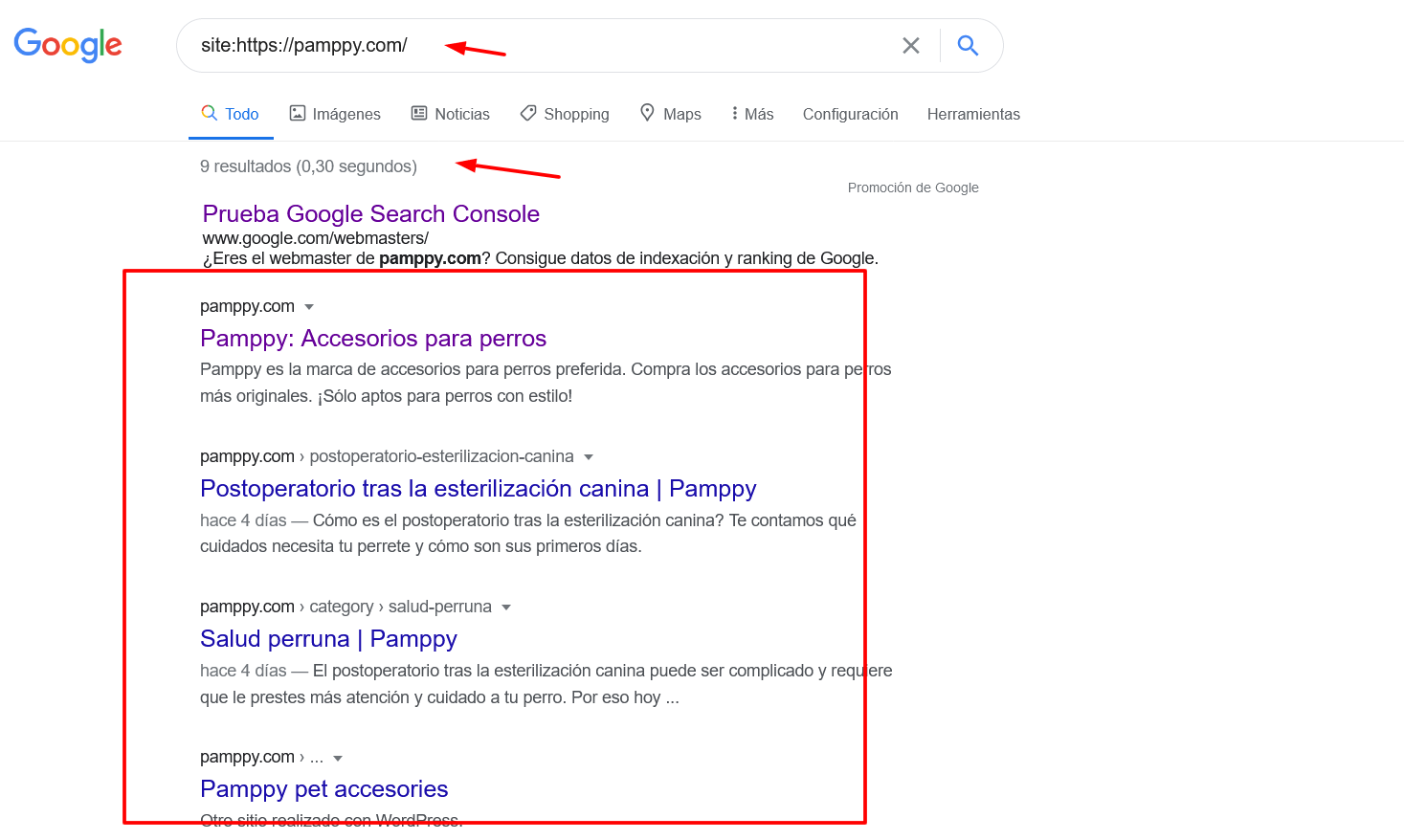The image size is (1404, 840).
Task: Expand dropdown arrow next to postoperatorio-esterilizacion-canina
Action: [589, 457]
